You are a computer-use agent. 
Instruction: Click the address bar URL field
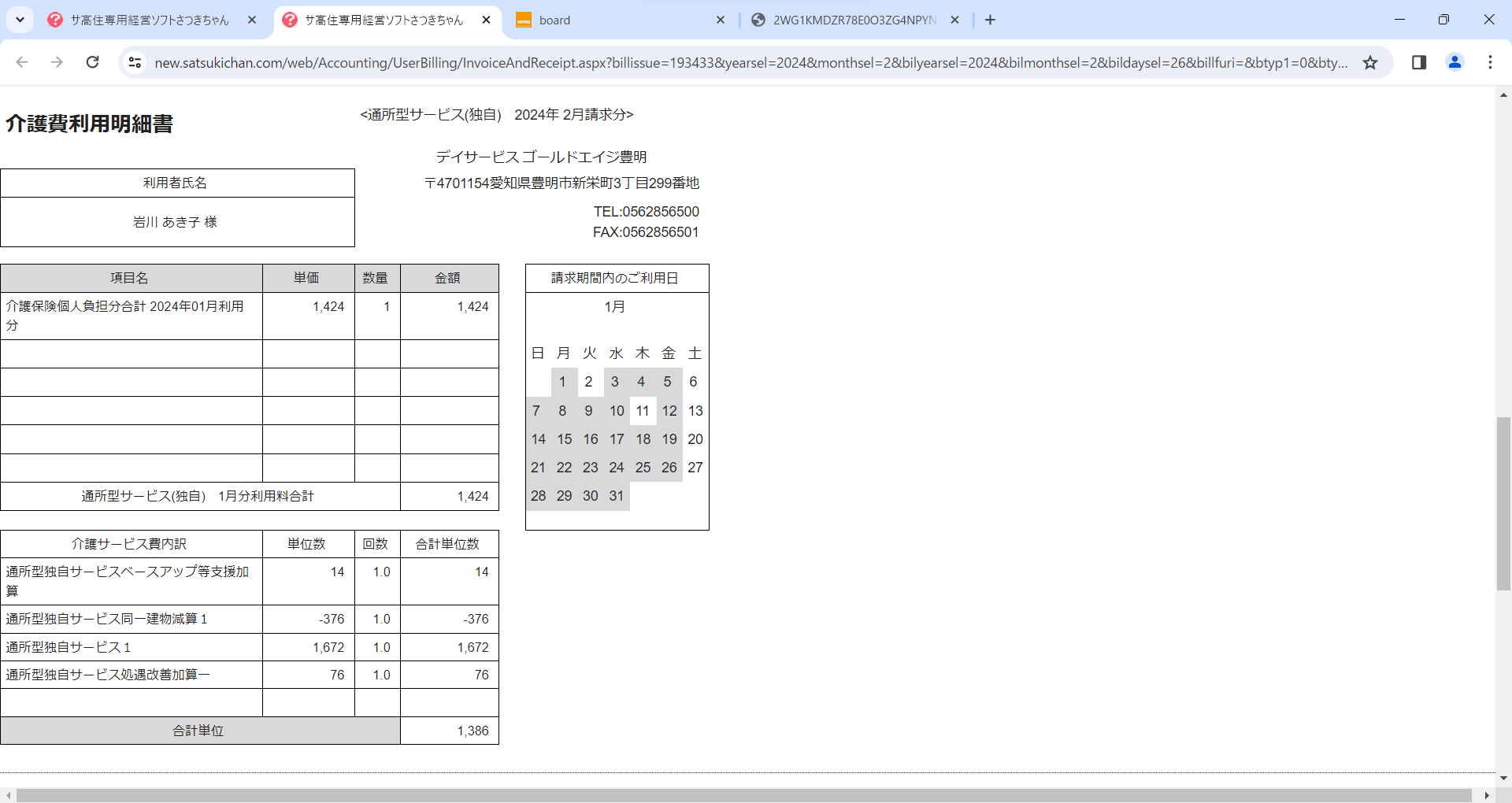(748, 62)
